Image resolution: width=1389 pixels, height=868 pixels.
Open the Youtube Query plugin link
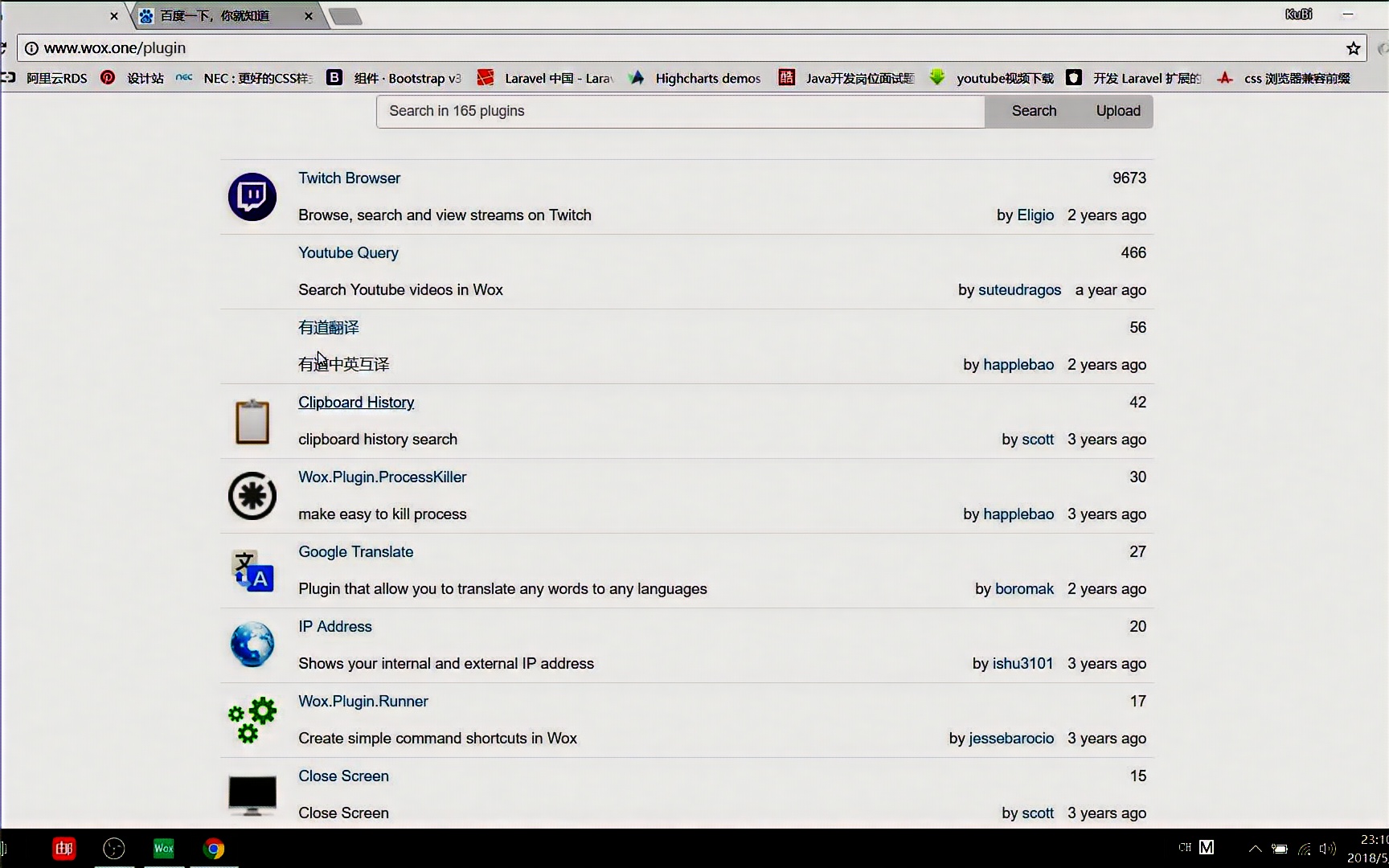point(348,253)
